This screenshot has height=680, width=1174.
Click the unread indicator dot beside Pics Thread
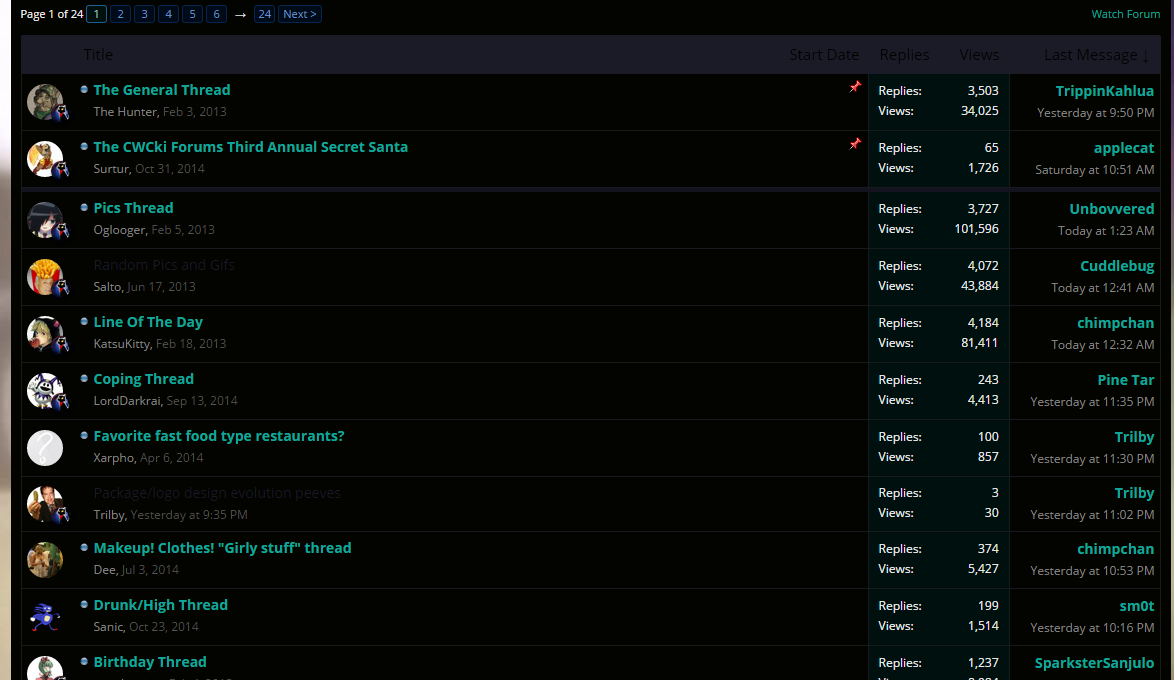tap(84, 207)
